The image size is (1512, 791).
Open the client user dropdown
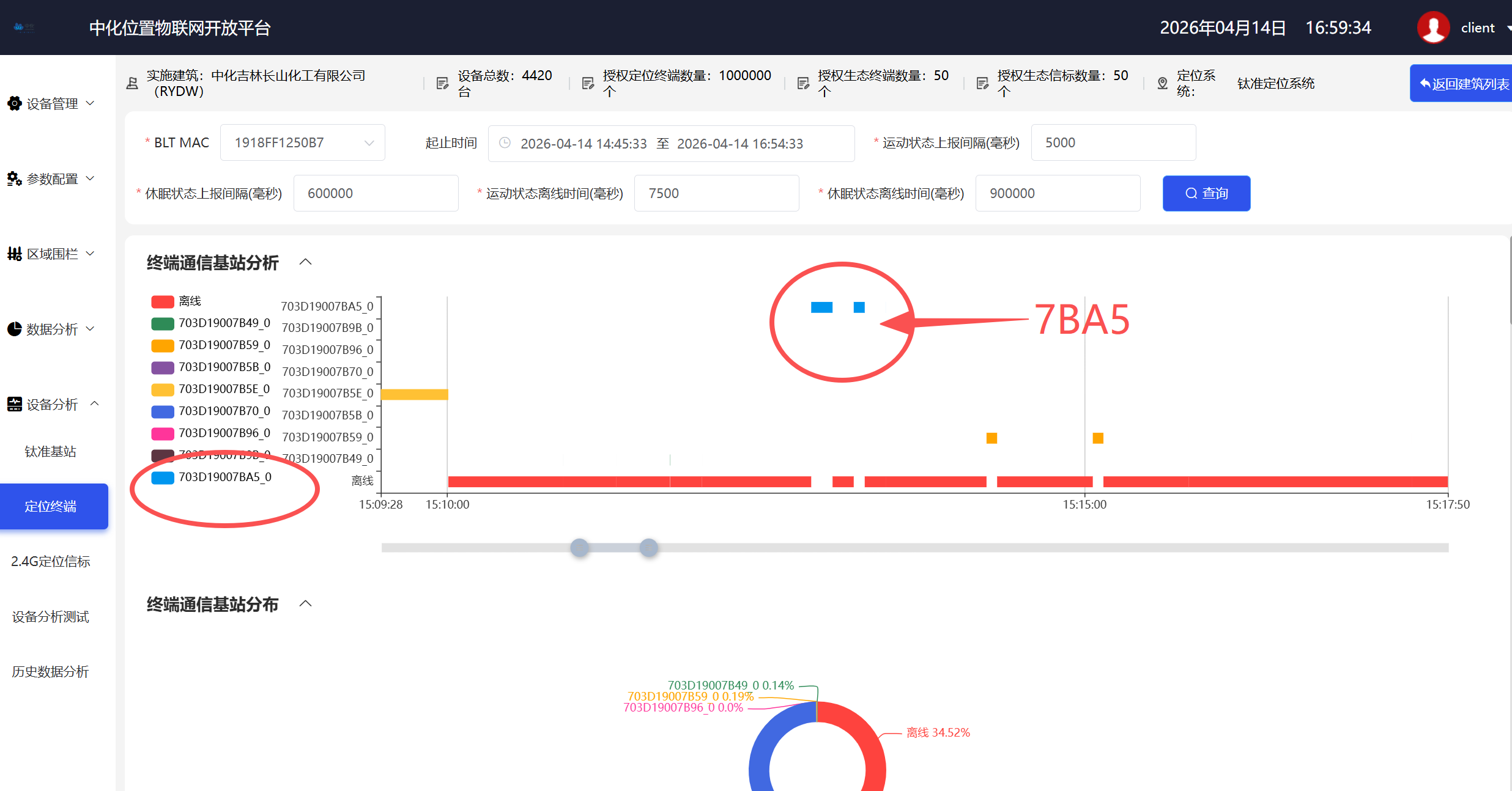tap(1508, 28)
